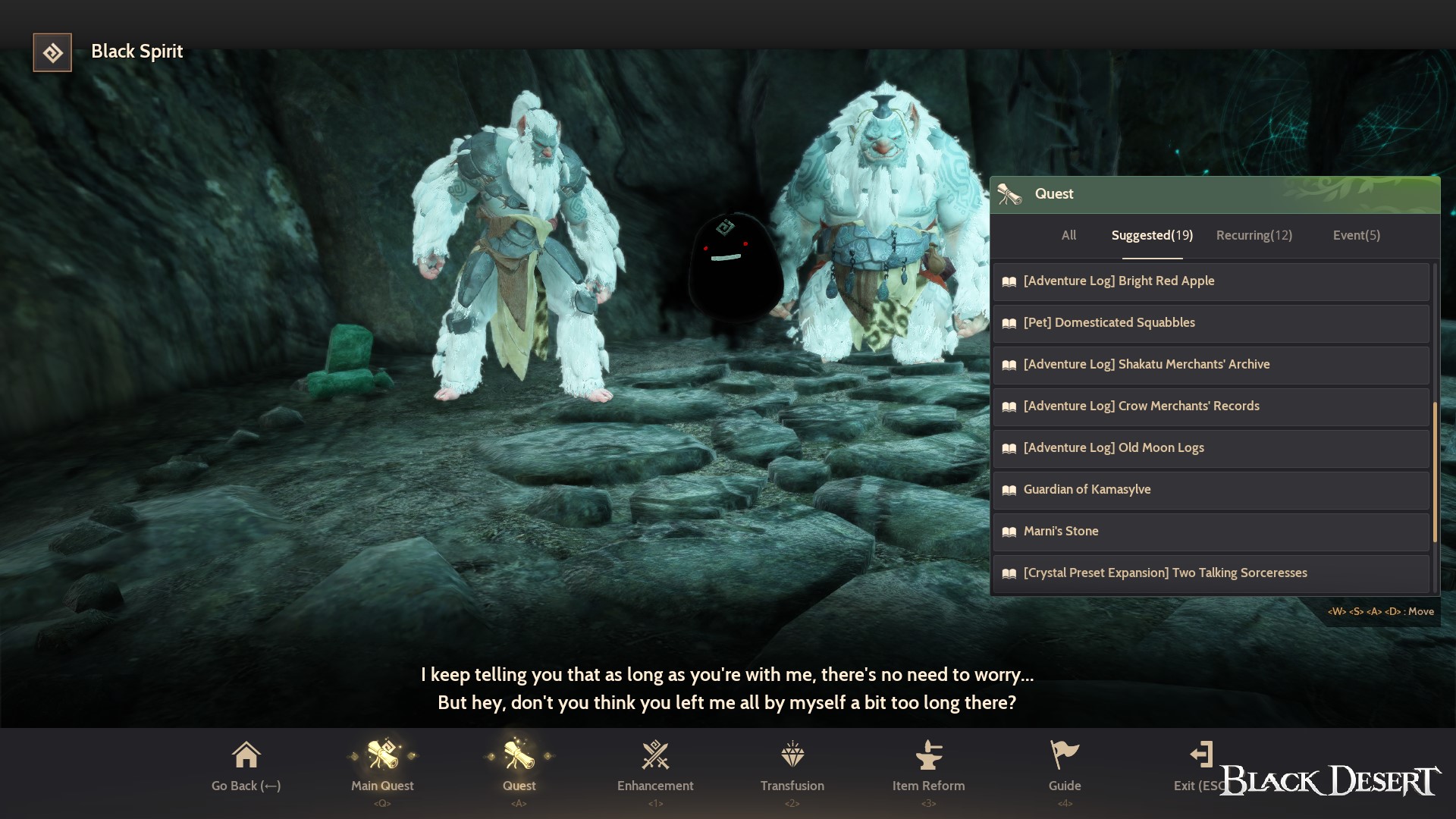Select [Crystal Preset Expansion] Two Talking Sorceresses
This screenshot has height=819, width=1456.
pyautogui.click(x=1211, y=573)
